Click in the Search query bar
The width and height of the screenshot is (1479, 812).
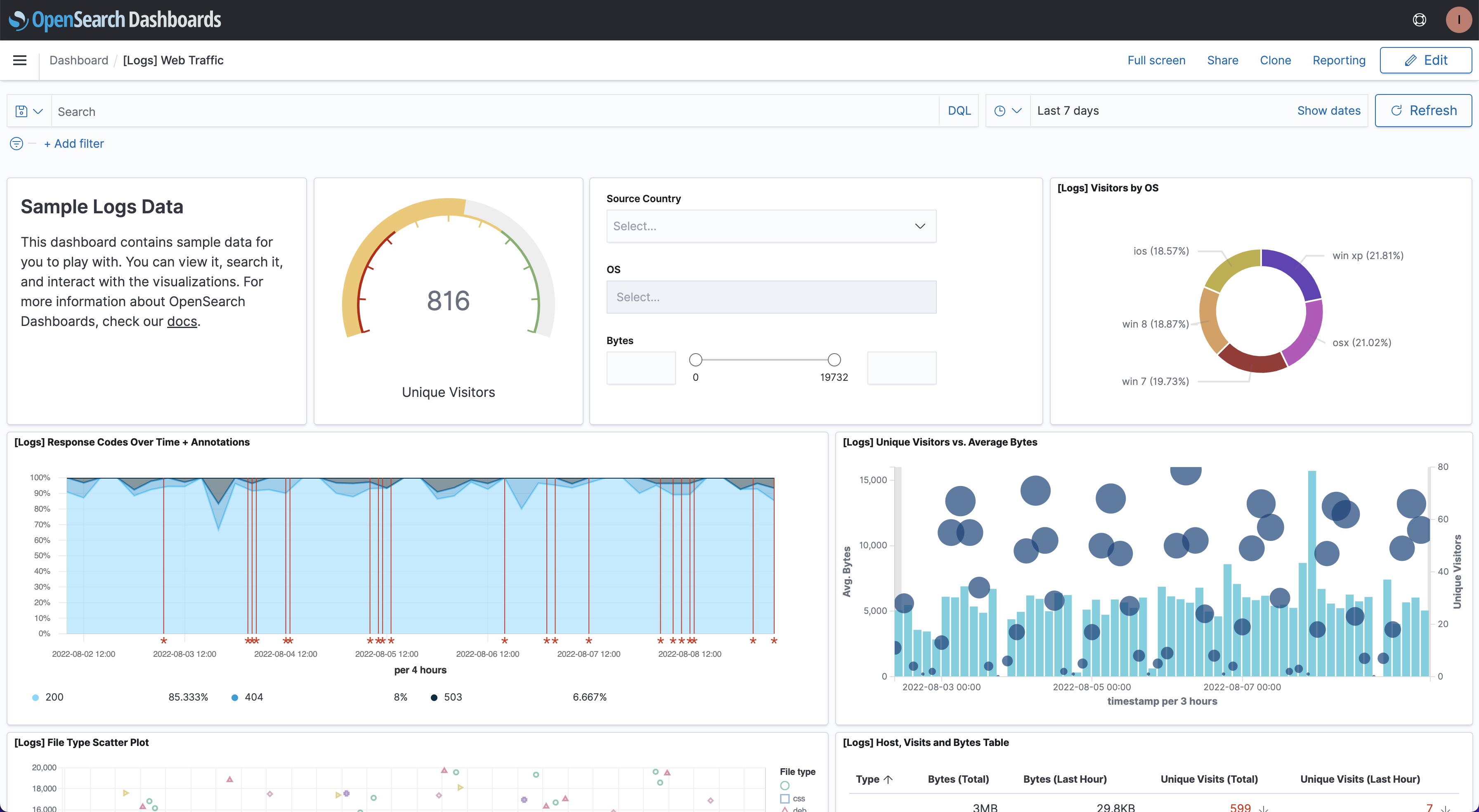pyautogui.click(x=495, y=111)
